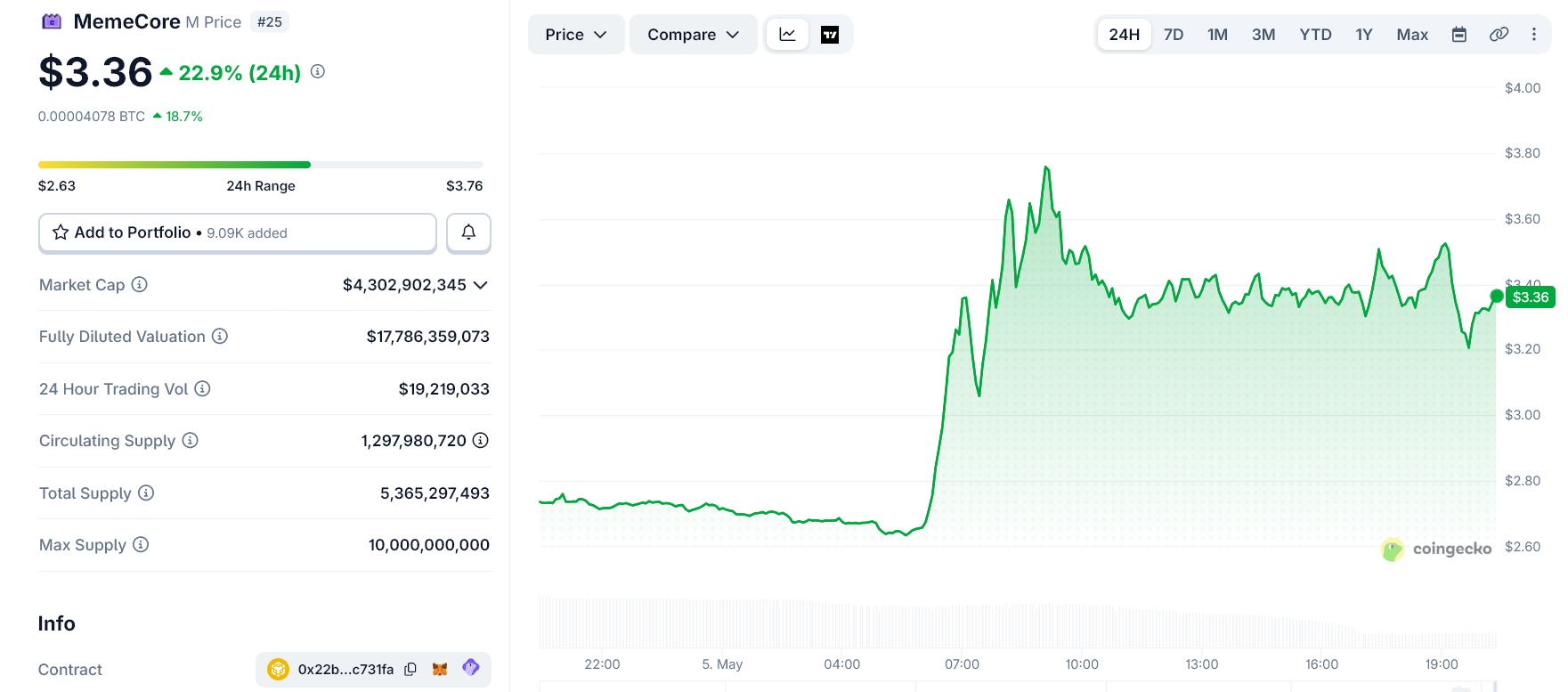
Task: Click the MetaMask fox icon
Action: pos(440,669)
